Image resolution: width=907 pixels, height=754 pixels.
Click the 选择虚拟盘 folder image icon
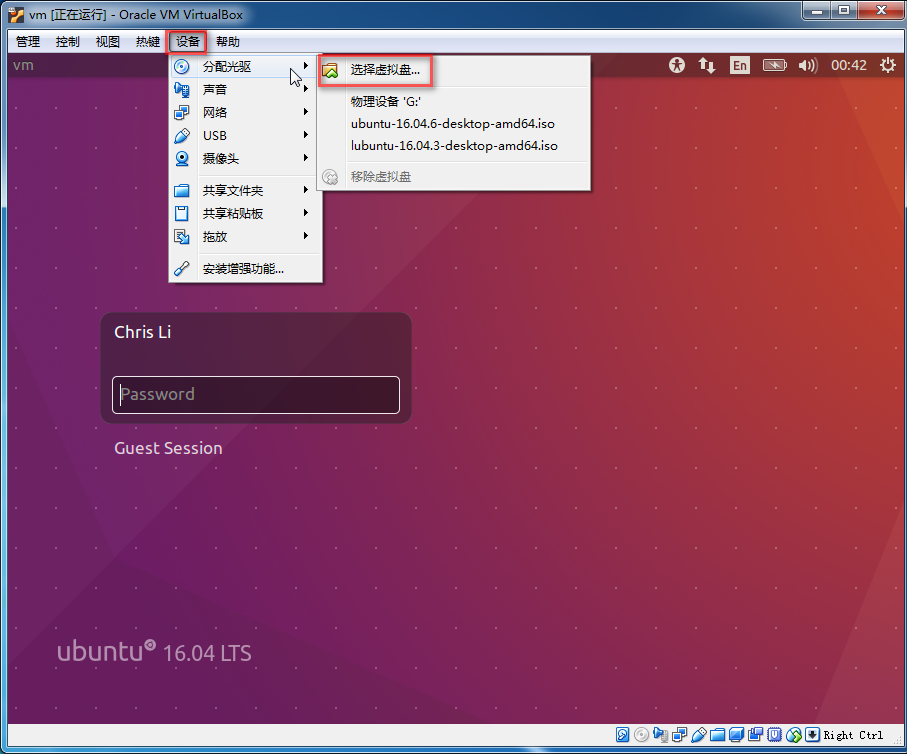tap(330, 71)
